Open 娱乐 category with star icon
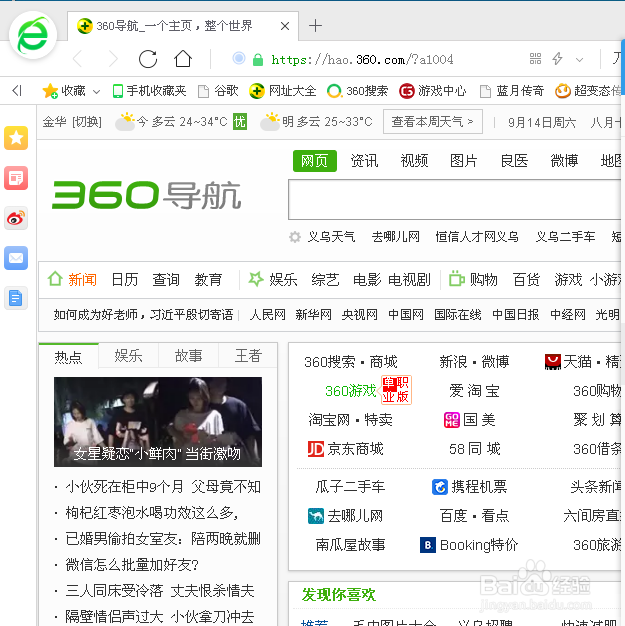 [273, 279]
